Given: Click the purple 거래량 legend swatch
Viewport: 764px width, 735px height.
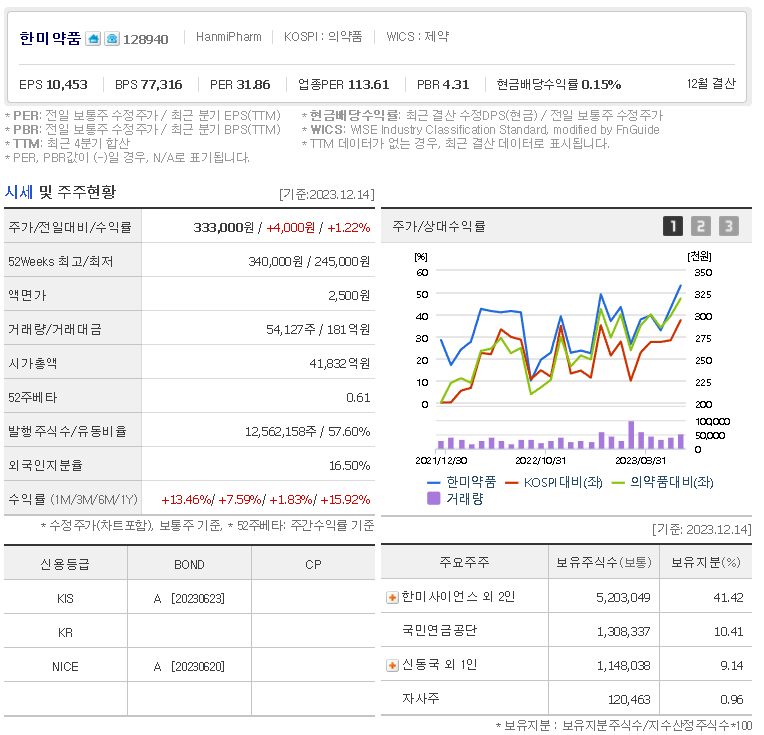Looking at the screenshot, I should click(434, 498).
